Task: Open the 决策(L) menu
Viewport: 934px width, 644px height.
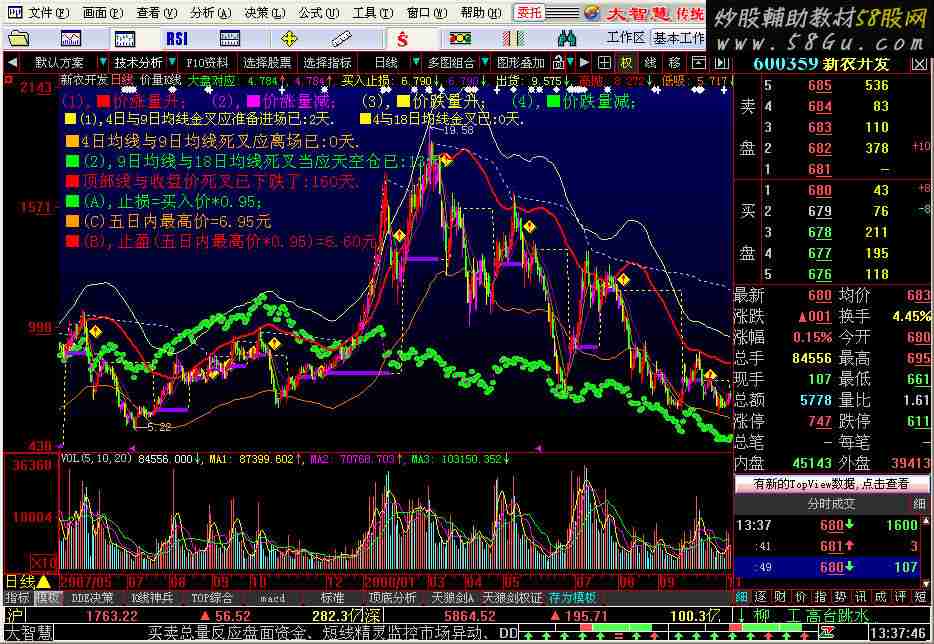Action: (265, 13)
